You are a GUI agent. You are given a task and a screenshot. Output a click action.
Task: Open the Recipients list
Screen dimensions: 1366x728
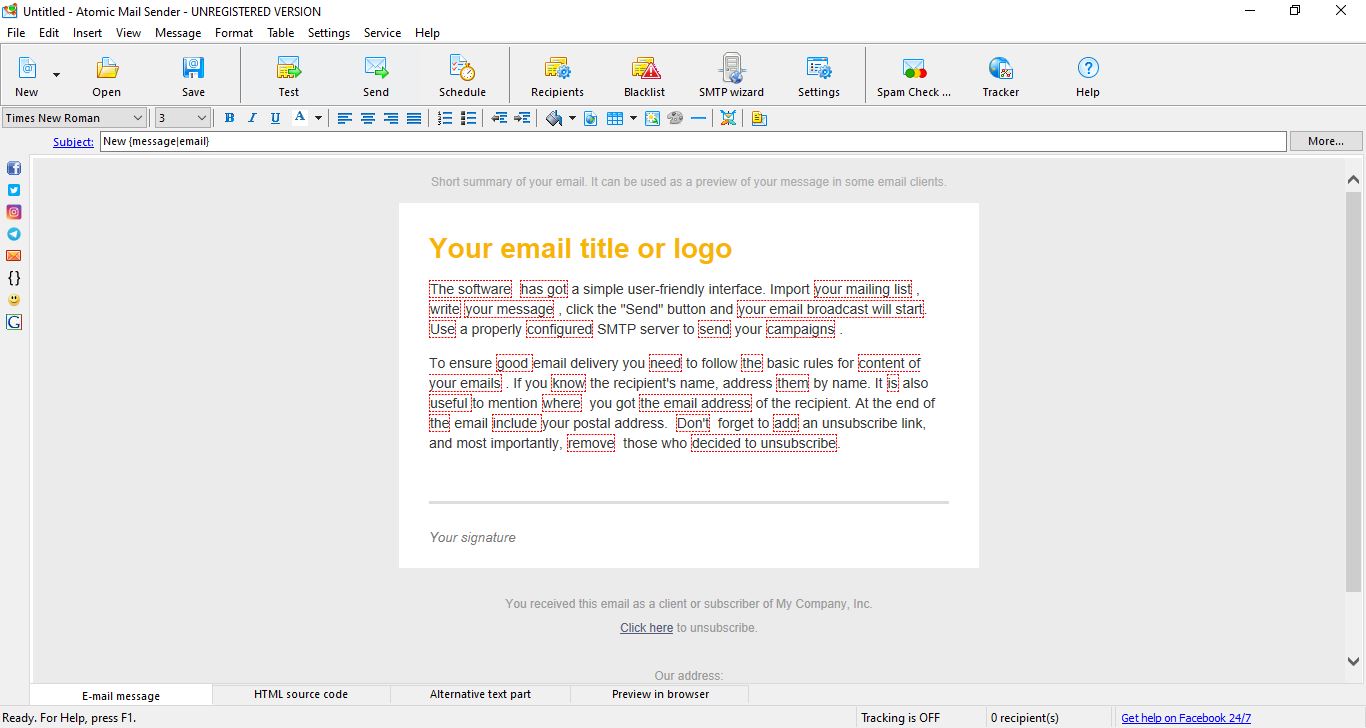point(557,76)
